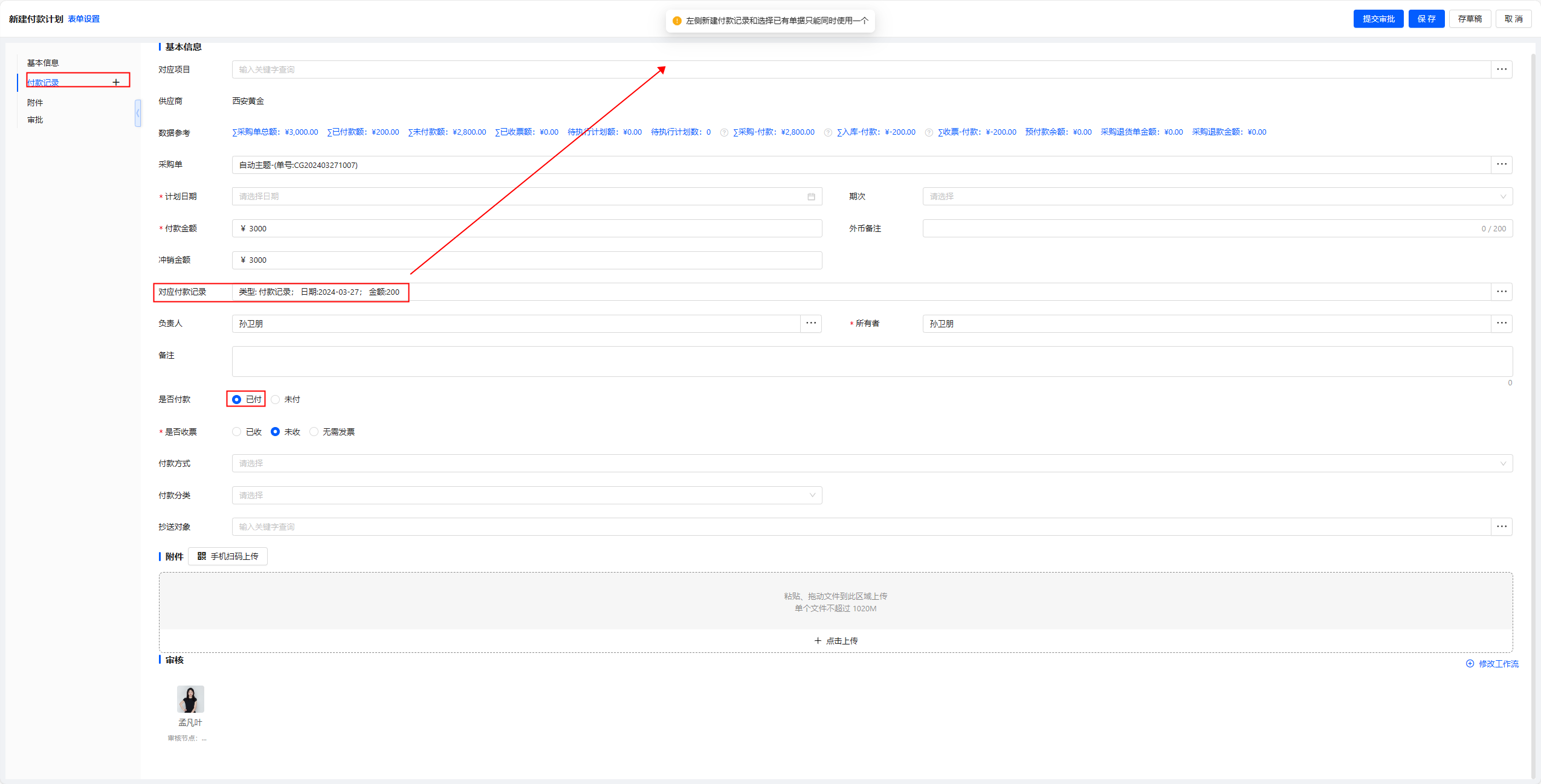Go to 基本信息 section in sidebar
Image resolution: width=1541 pixels, height=784 pixels.
point(43,63)
